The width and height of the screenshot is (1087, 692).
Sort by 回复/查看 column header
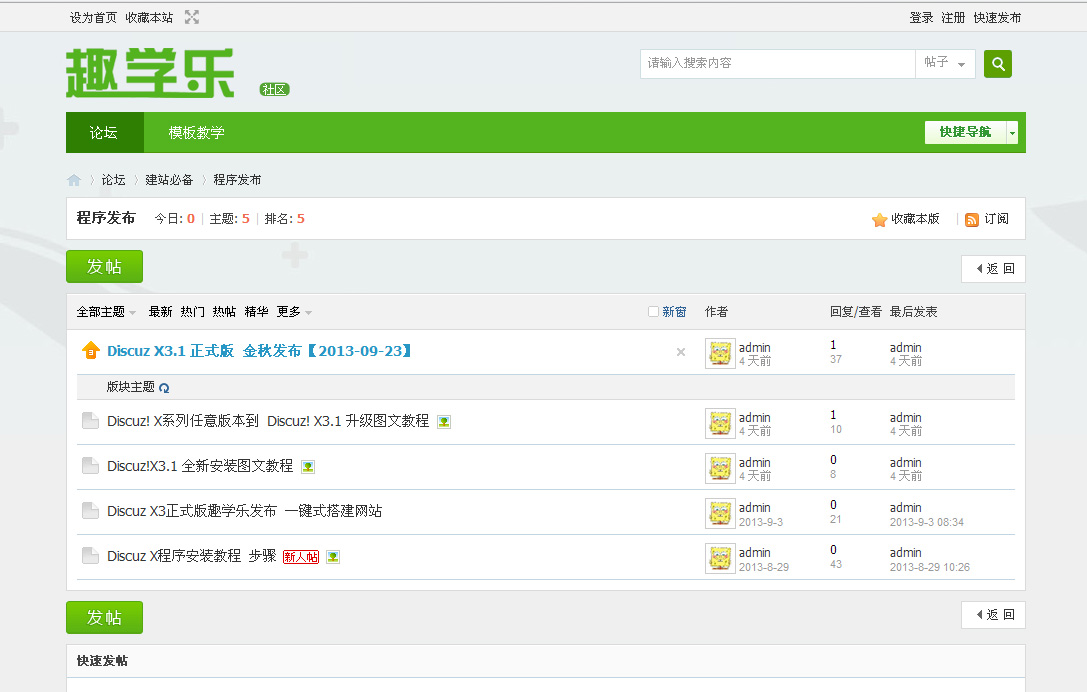[x=855, y=312]
